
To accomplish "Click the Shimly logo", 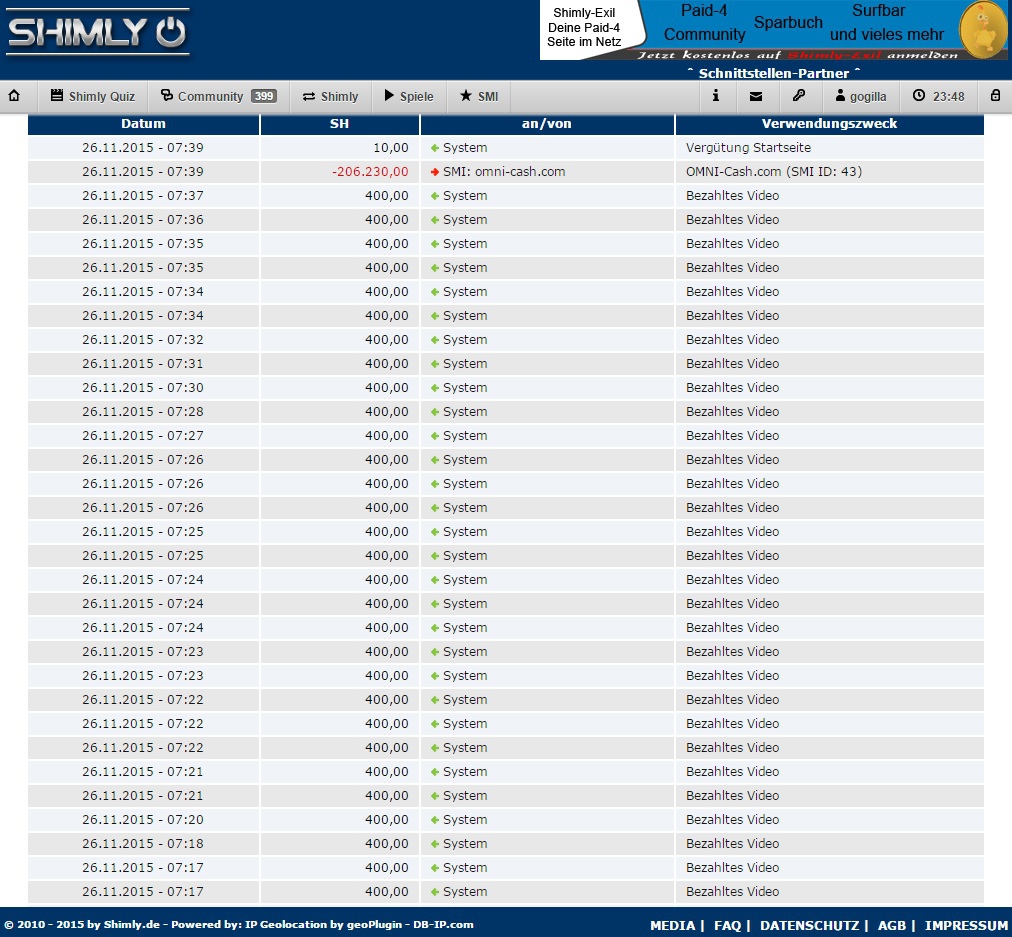I will pyautogui.click(x=97, y=32).
